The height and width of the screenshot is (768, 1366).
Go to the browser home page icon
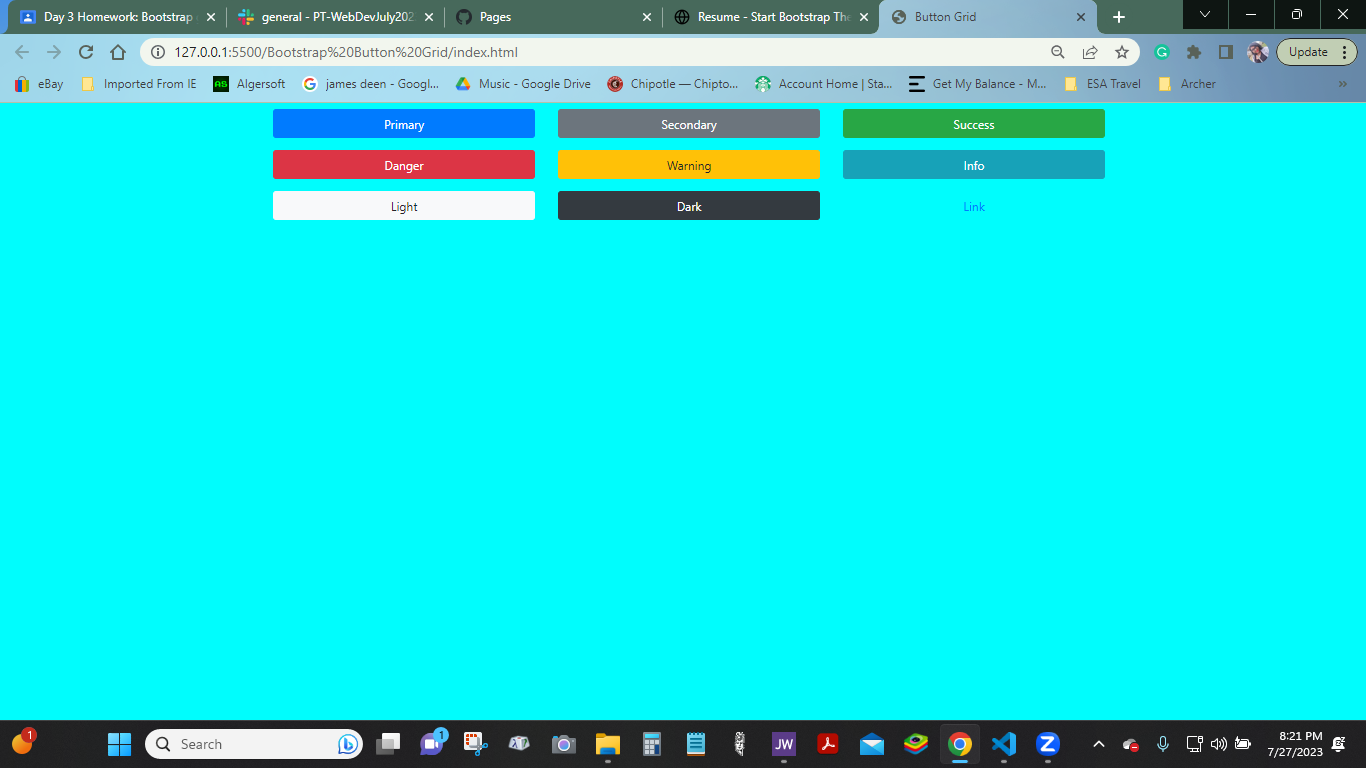117,52
